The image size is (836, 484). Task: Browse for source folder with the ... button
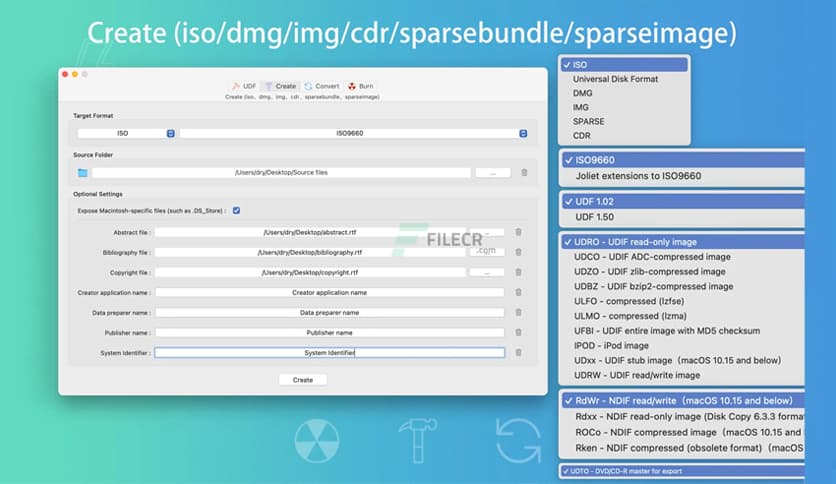tap(493, 173)
